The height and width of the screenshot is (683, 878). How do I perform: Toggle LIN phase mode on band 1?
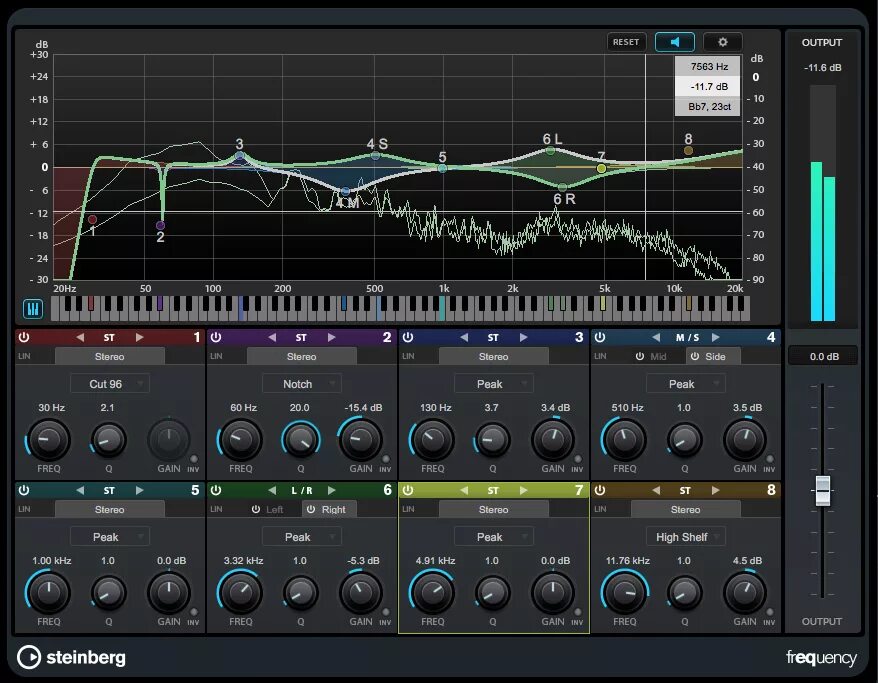(x=24, y=356)
